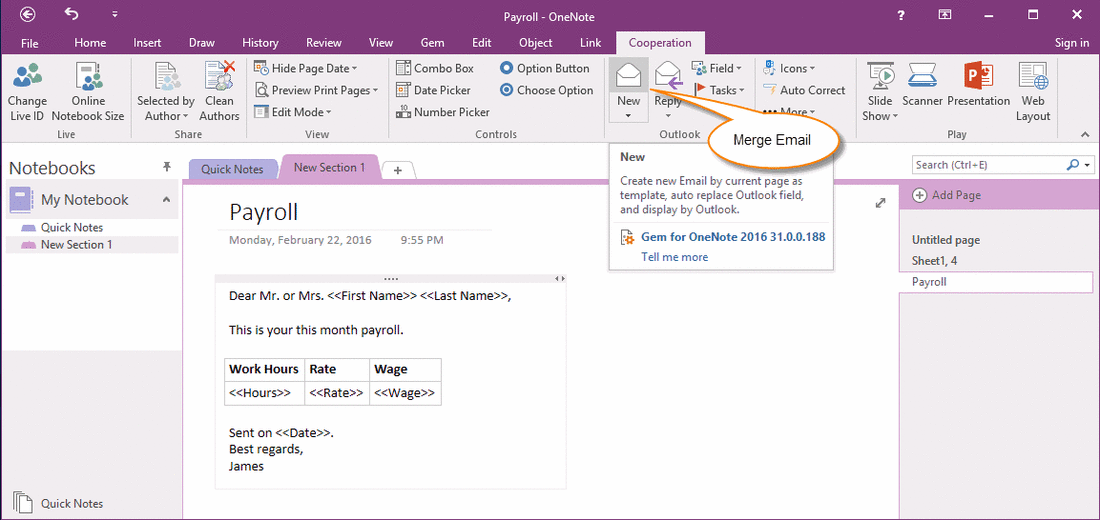
Task: Open the View ribbon tab
Action: pos(381,43)
